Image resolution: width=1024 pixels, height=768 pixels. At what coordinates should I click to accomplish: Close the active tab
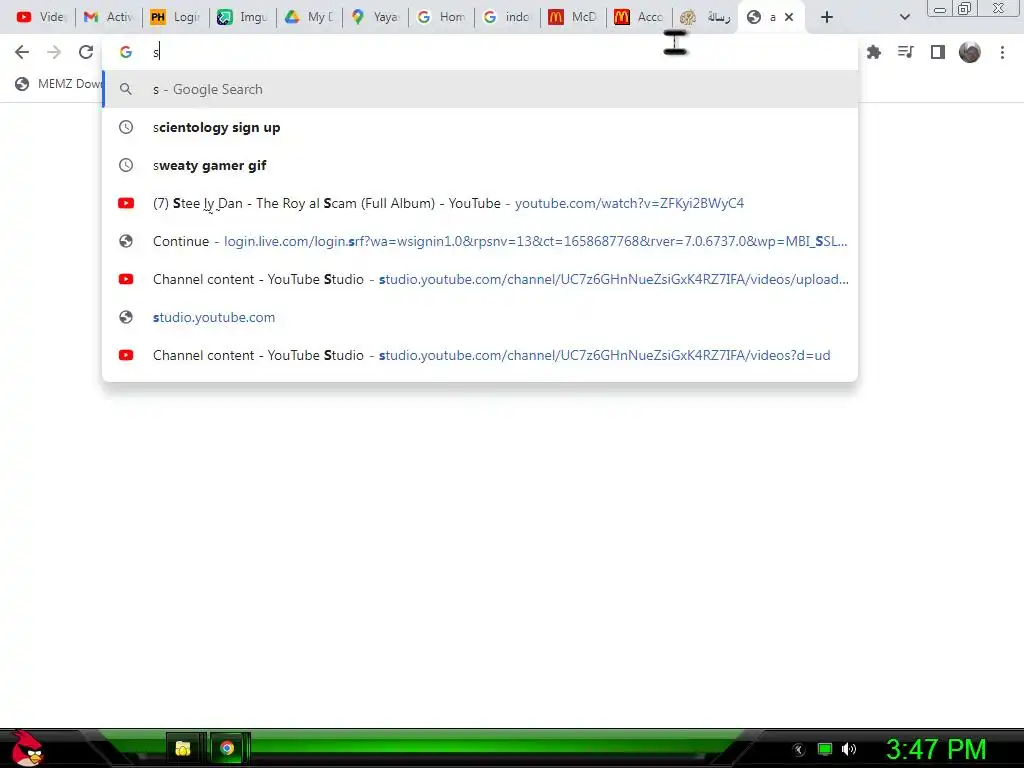[789, 17]
